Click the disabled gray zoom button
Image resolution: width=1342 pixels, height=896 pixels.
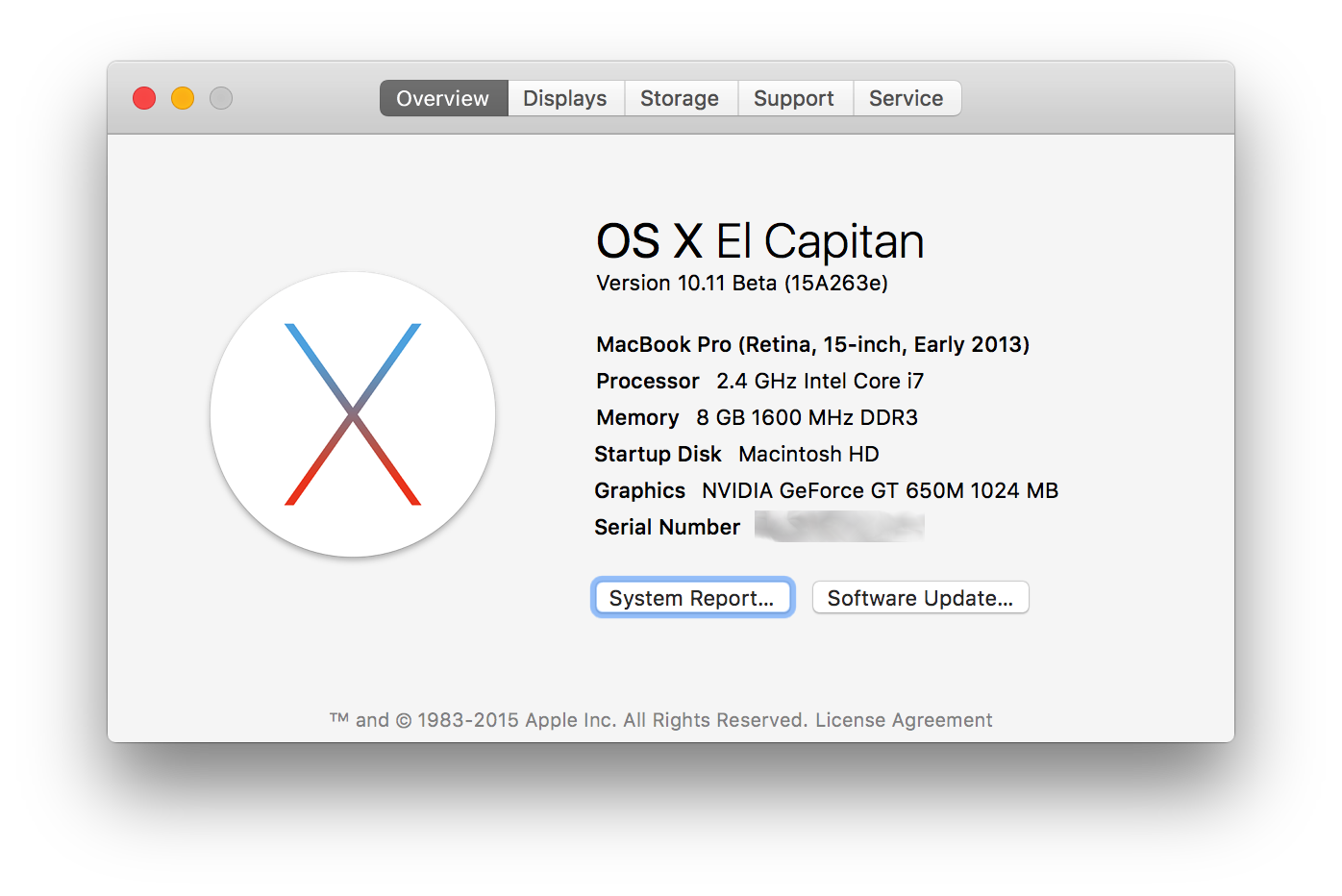221,98
